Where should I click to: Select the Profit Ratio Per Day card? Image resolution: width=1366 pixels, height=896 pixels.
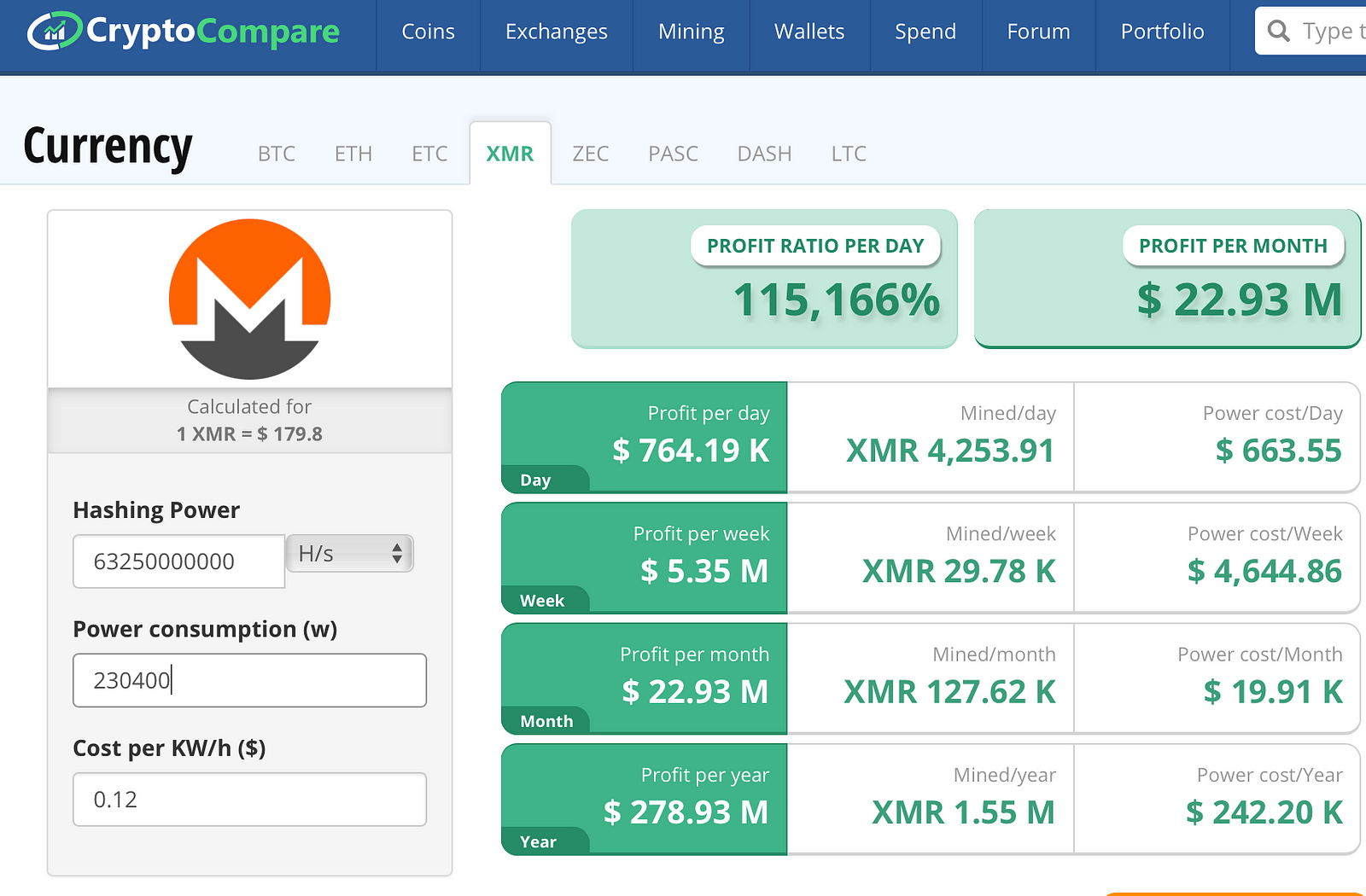coord(764,279)
